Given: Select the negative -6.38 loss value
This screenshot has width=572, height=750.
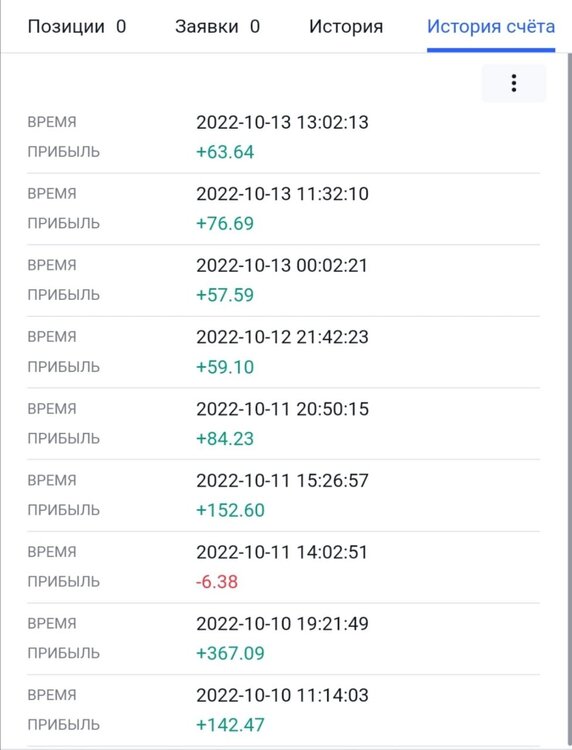Looking at the screenshot, I should (x=217, y=582).
